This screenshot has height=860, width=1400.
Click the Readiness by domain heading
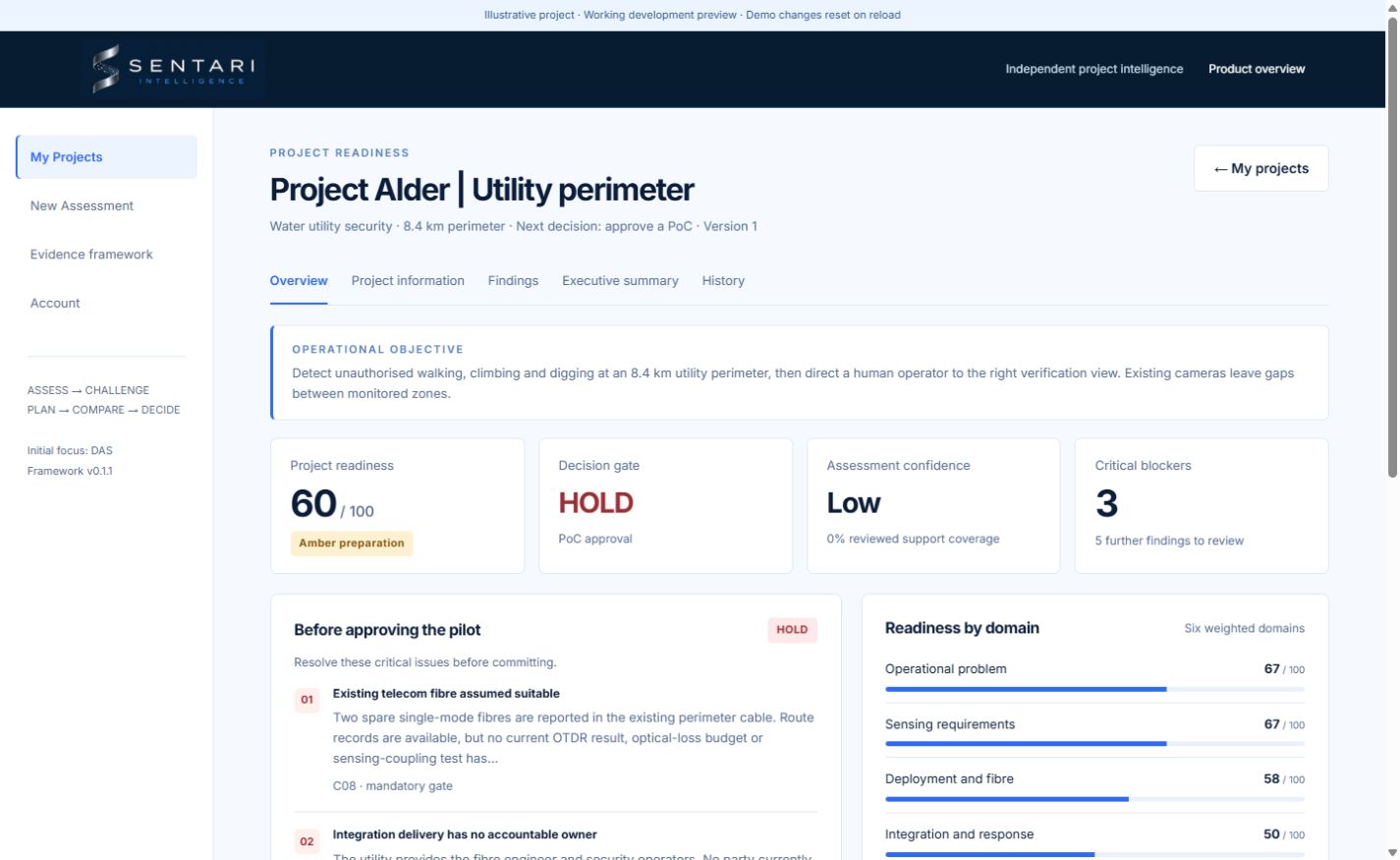(962, 628)
